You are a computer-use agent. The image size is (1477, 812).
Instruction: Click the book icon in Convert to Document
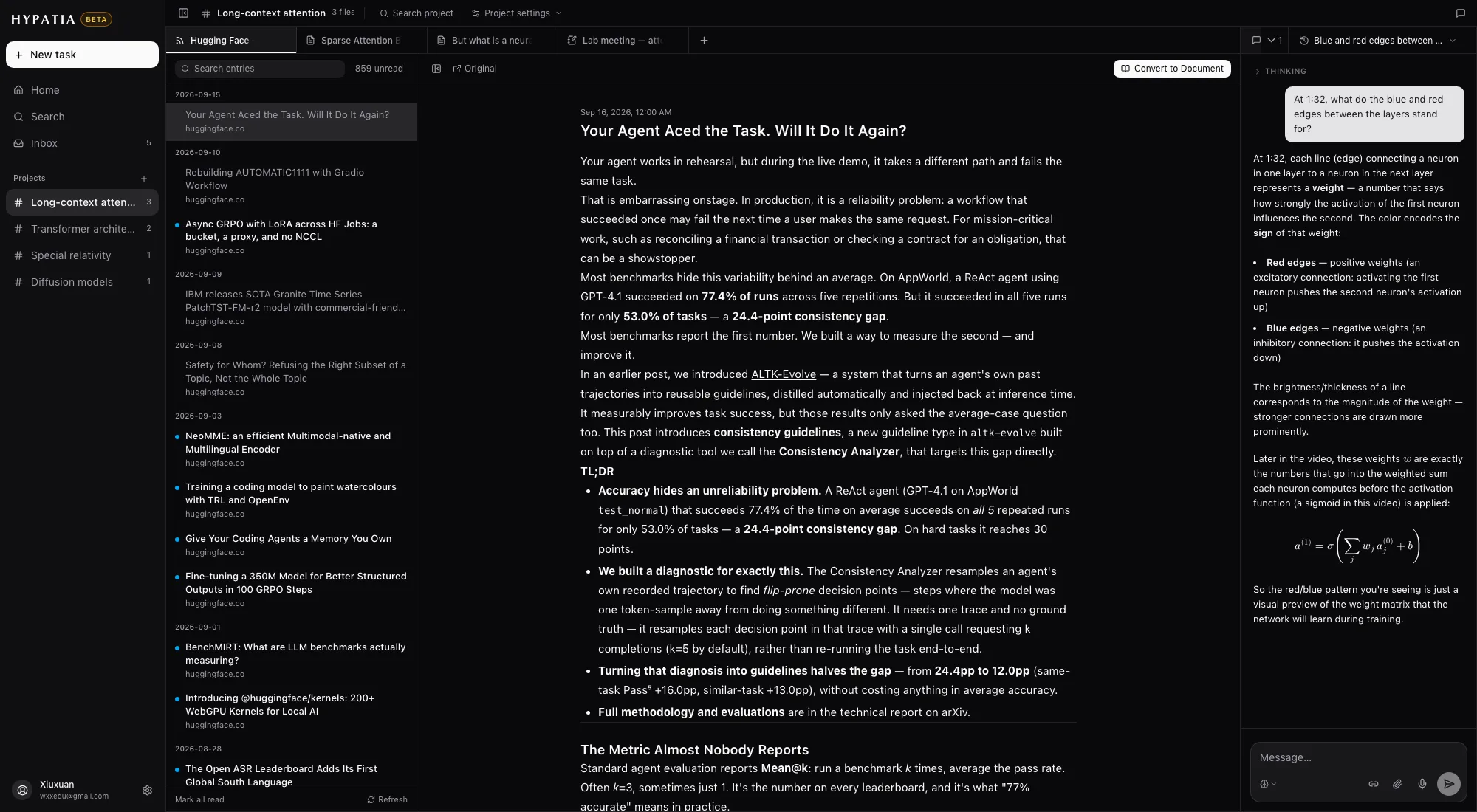click(x=1125, y=69)
